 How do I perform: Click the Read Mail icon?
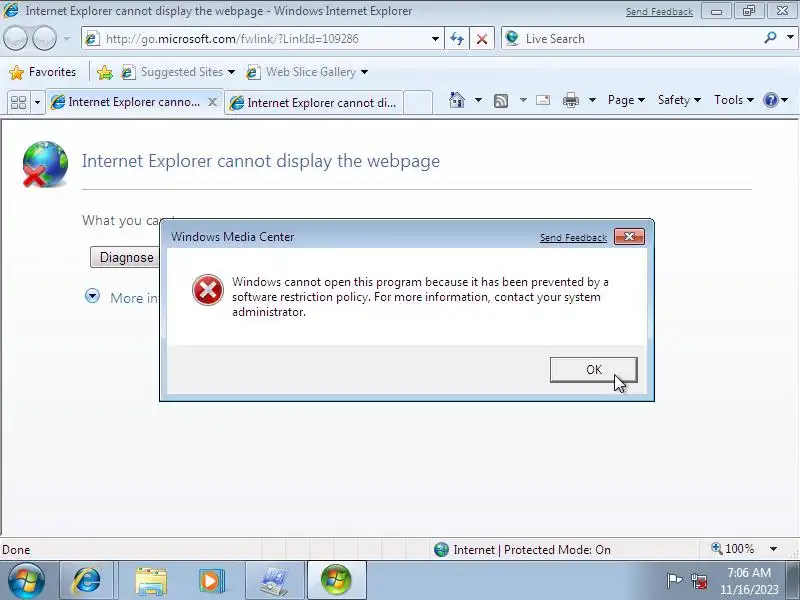tap(543, 100)
